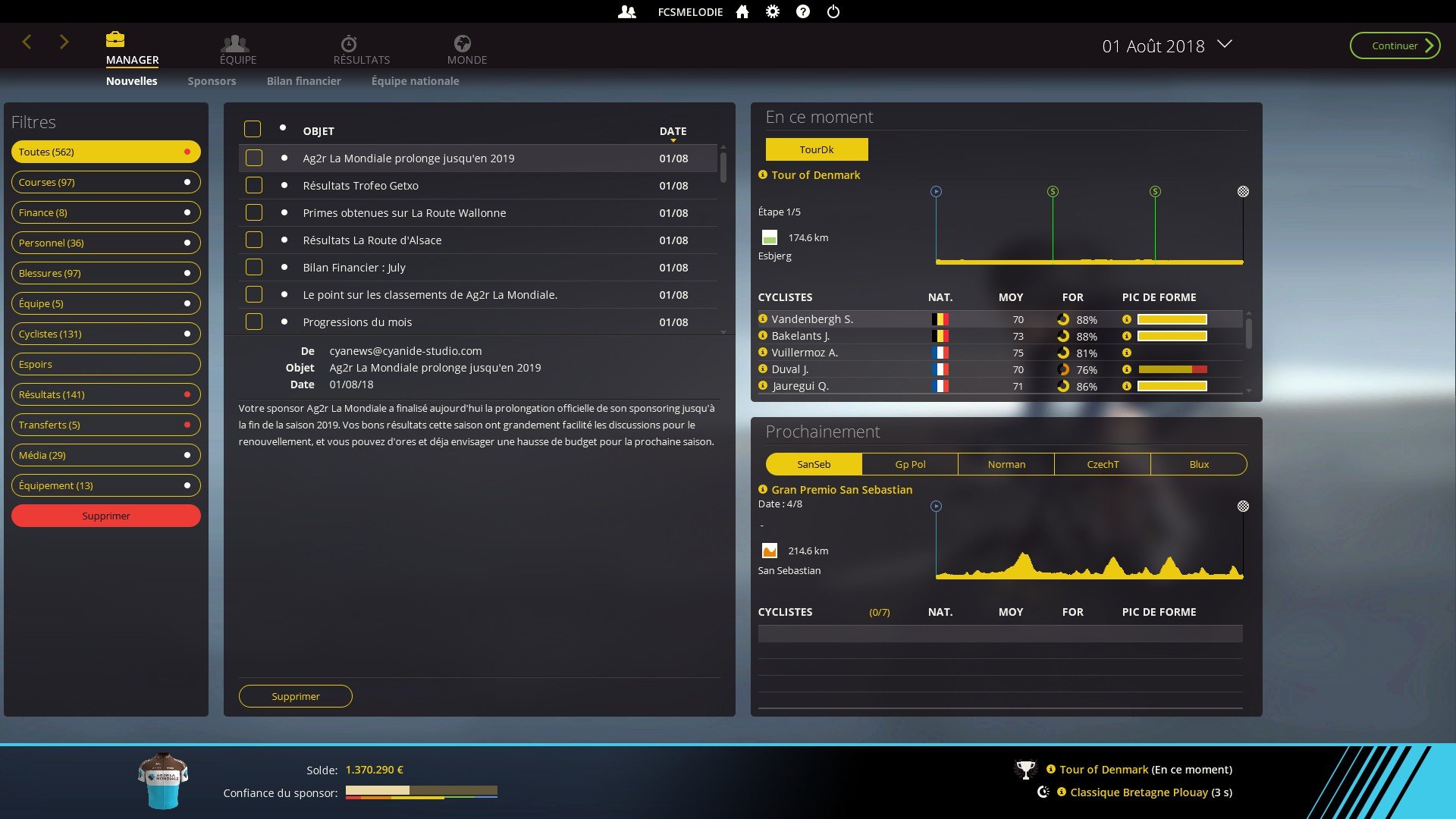1456x819 pixels.
Task: Open settings gear icon at top
Action: pos(773,12)
